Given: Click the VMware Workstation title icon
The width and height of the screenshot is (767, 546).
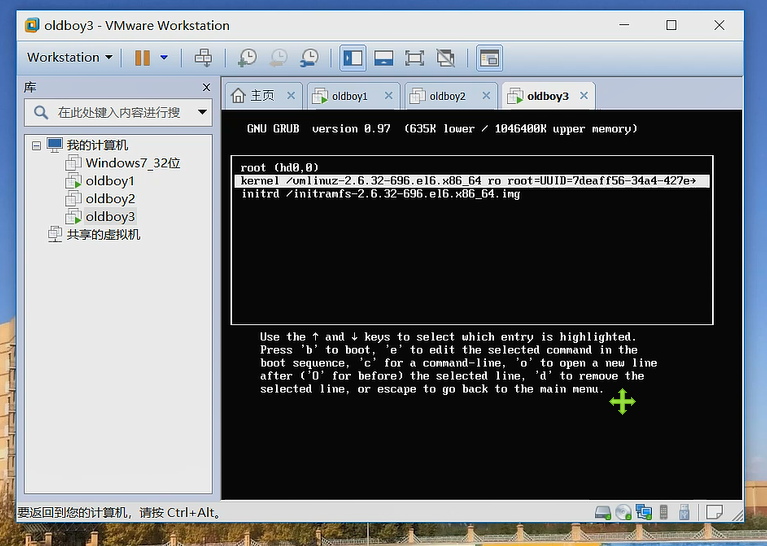Looking at the screenshot, I should pos(32,25).
